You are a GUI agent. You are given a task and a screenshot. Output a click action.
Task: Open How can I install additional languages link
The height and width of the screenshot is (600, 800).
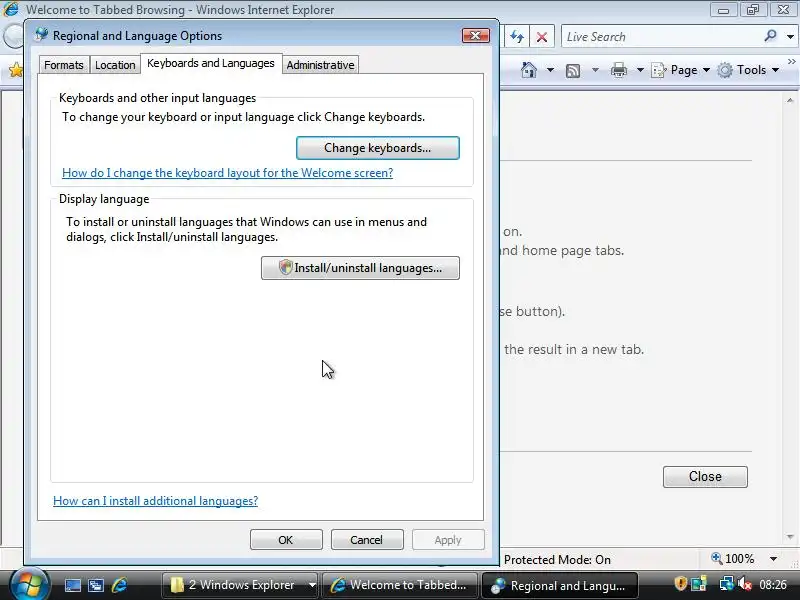pyautogui.click(x=156, y=501)
